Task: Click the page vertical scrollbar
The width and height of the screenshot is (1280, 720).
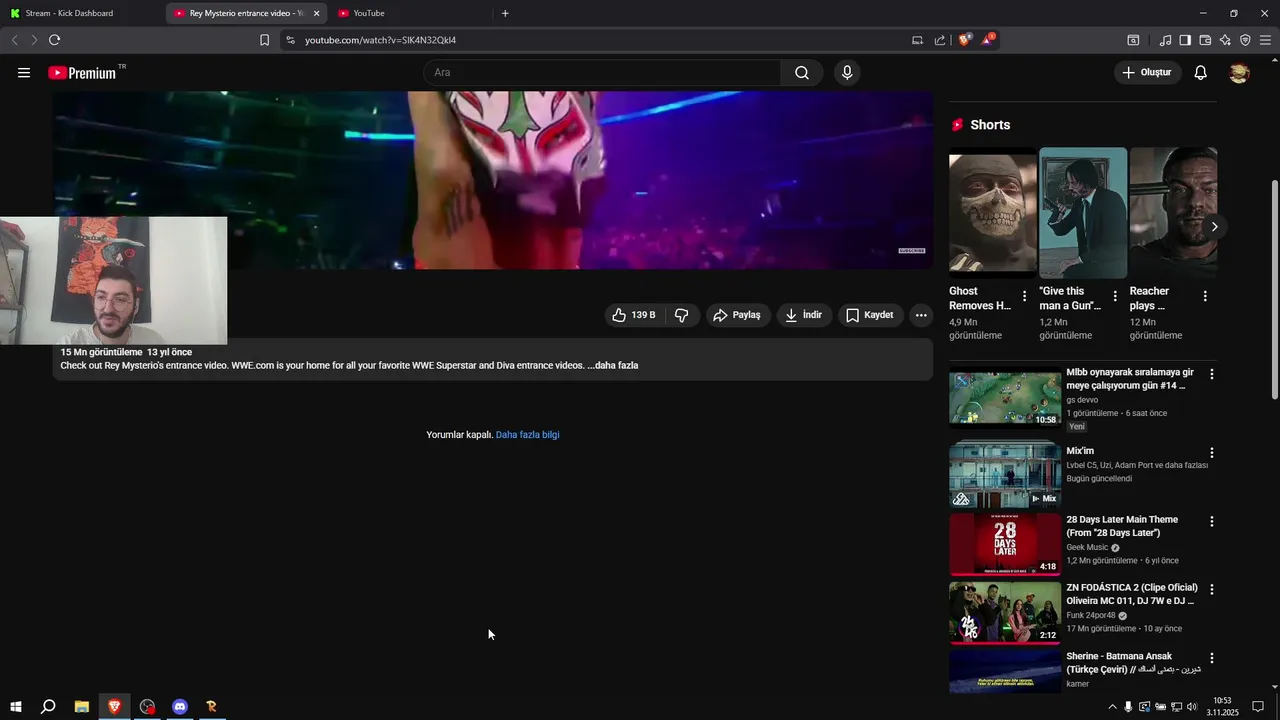Action: [1274, 290]
